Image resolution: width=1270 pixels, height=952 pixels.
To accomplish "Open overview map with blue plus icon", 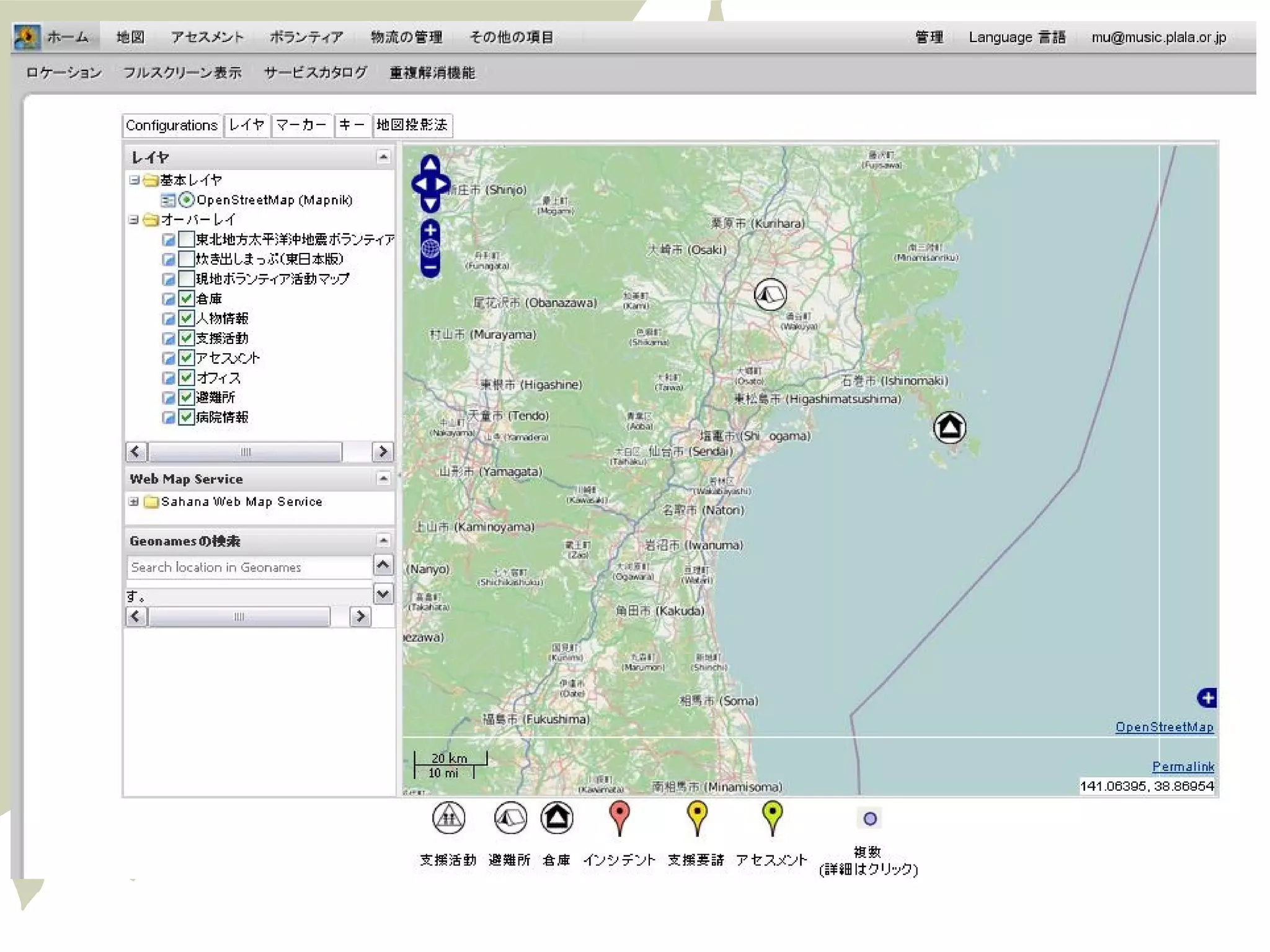I will [x=1206, y=698].
